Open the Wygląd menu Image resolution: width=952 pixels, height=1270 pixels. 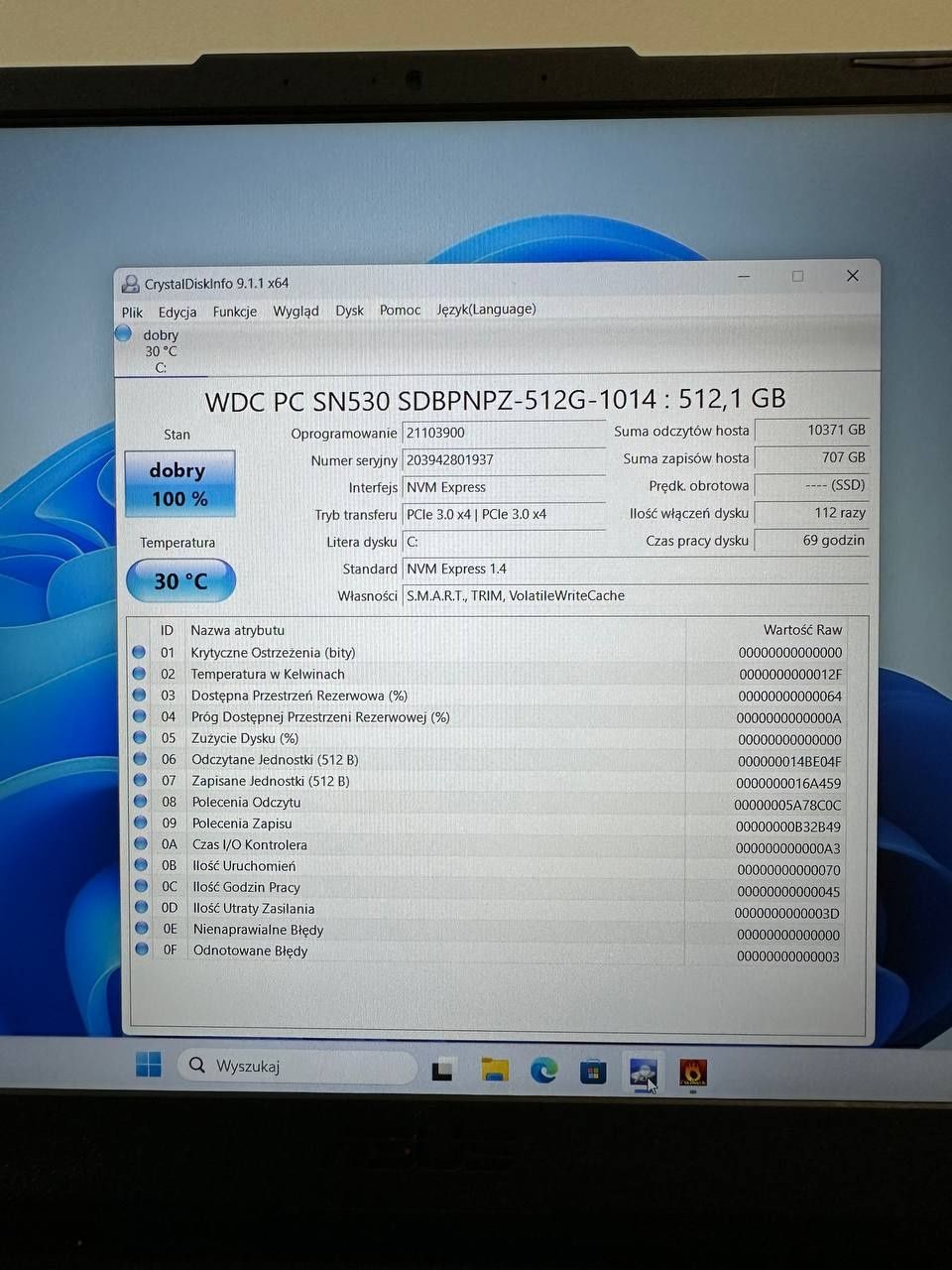[x=296, y=311]
